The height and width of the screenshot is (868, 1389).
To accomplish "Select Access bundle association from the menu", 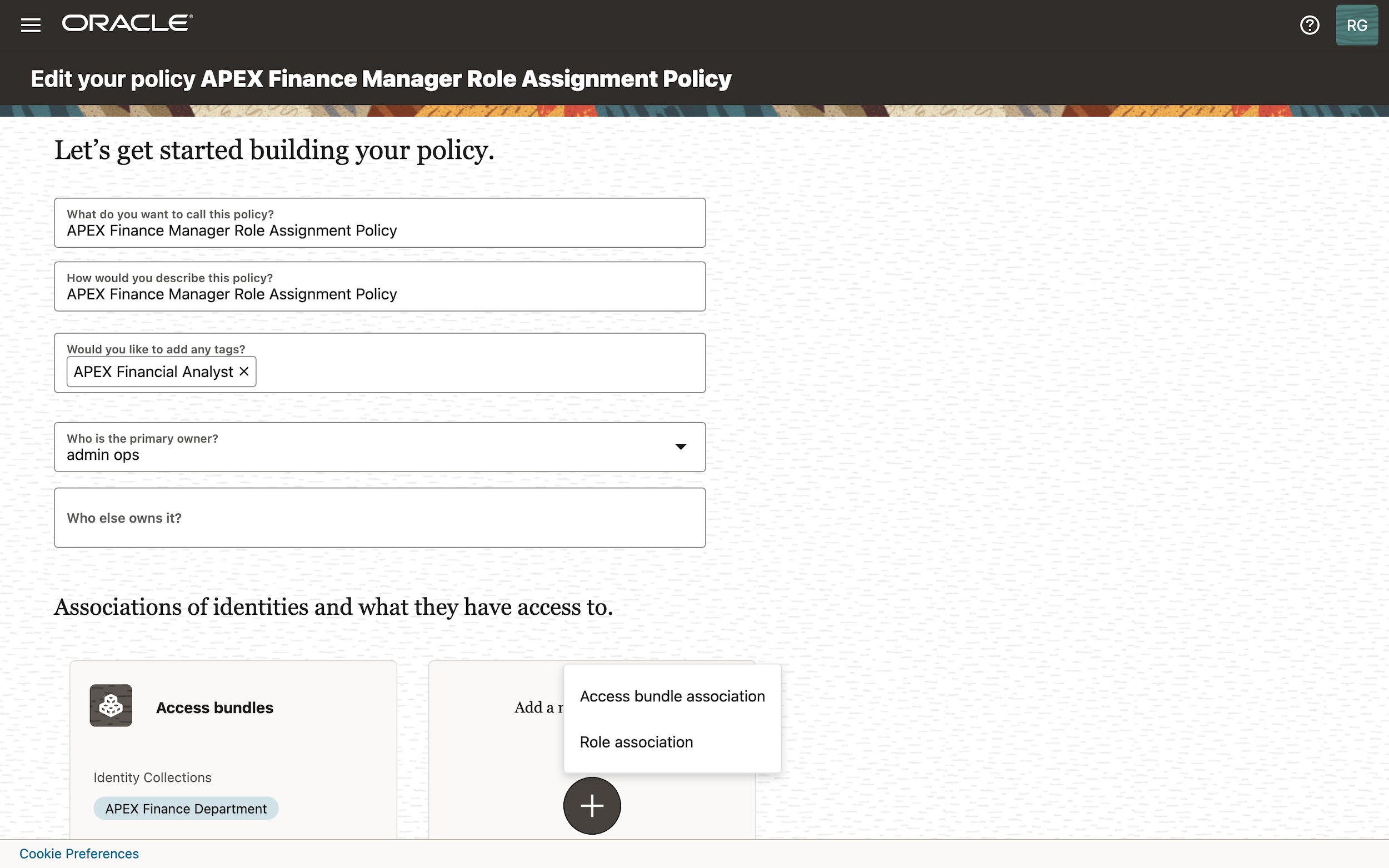I will (x=672, y=696).
